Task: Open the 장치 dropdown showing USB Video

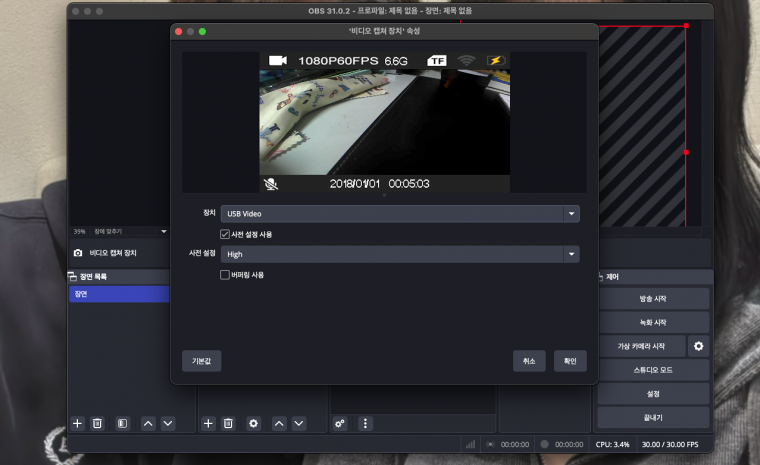Action: coord(400,214)
